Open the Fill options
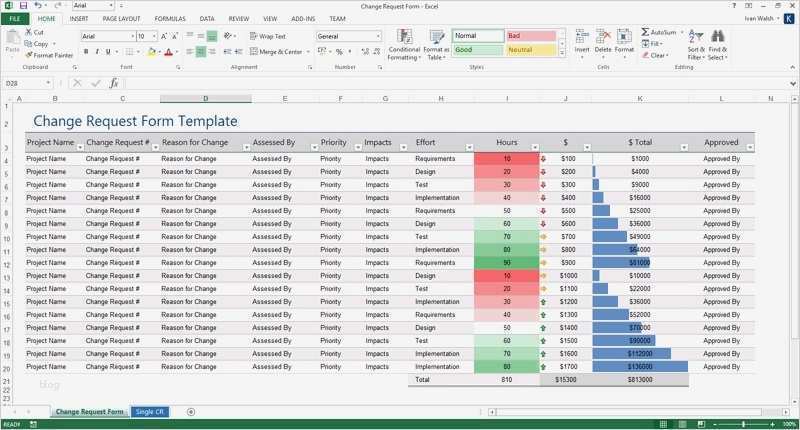800x430 pixels. [653, 44]
